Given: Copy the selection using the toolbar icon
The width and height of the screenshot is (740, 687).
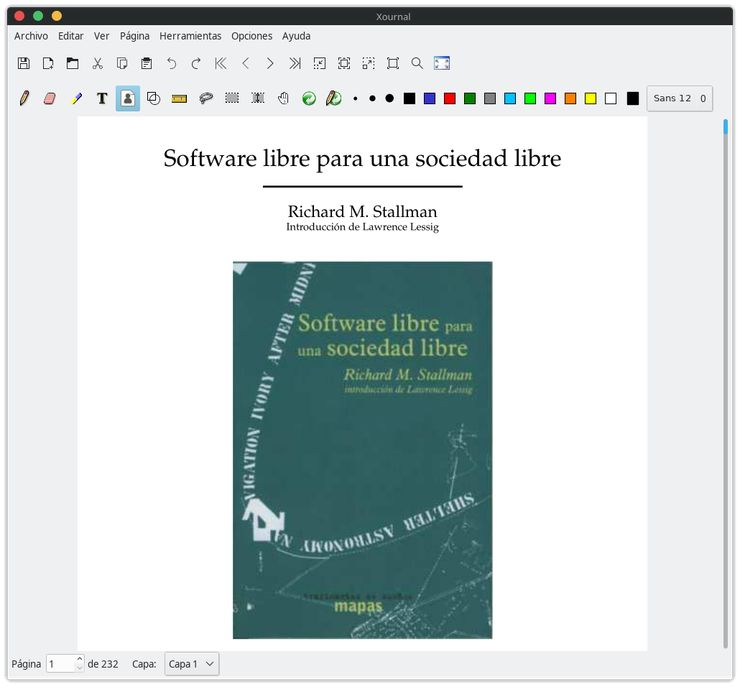Looking at the screenshot, I should point(122,63).
